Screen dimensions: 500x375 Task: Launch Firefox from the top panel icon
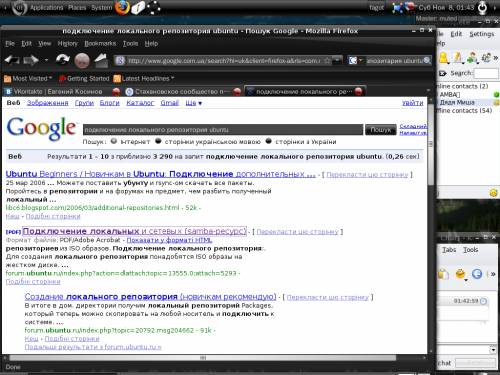122,7
